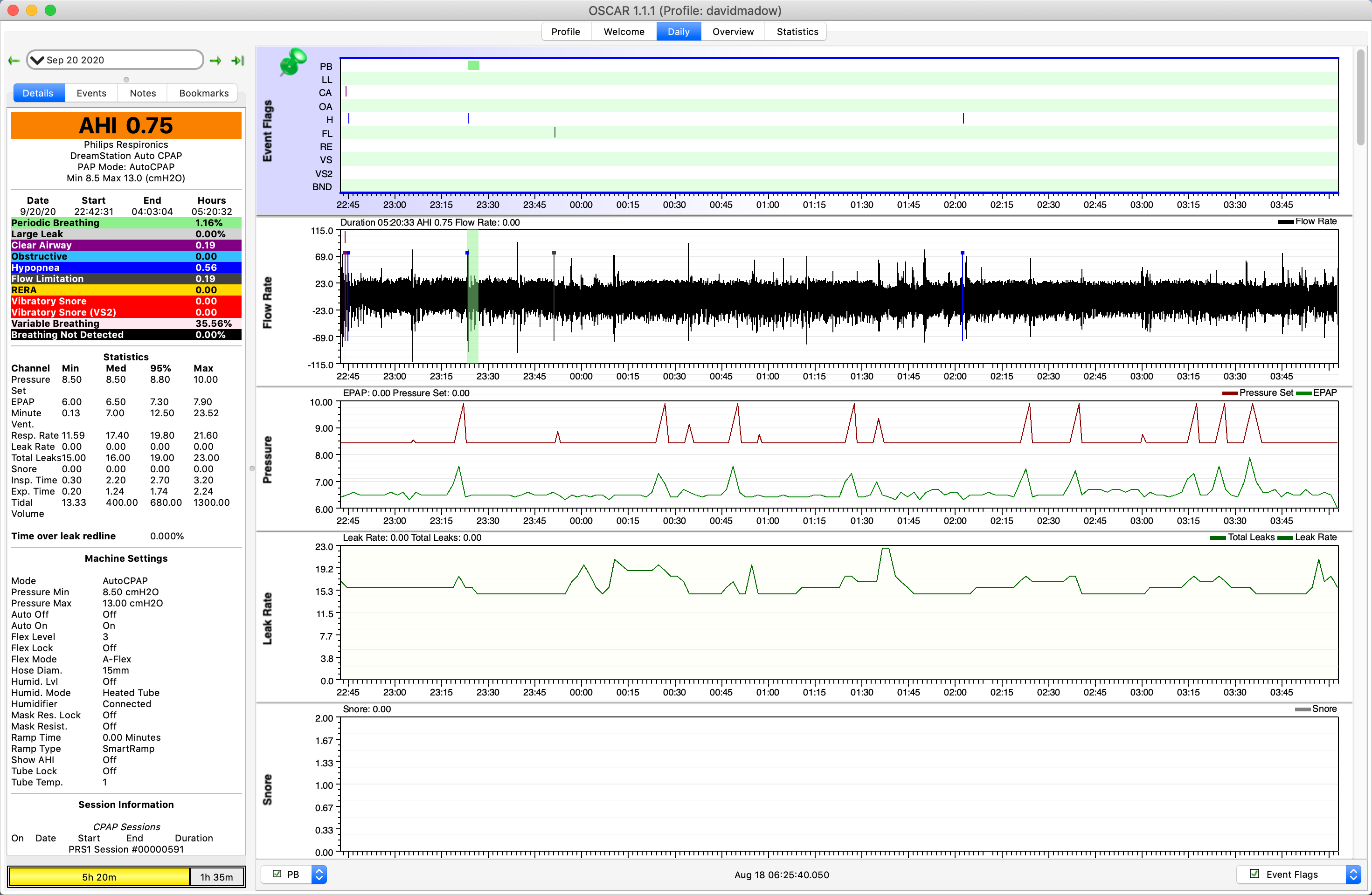
Task: Open the Sep 20 2020 date dropdown
Action: tap(115, 60)
